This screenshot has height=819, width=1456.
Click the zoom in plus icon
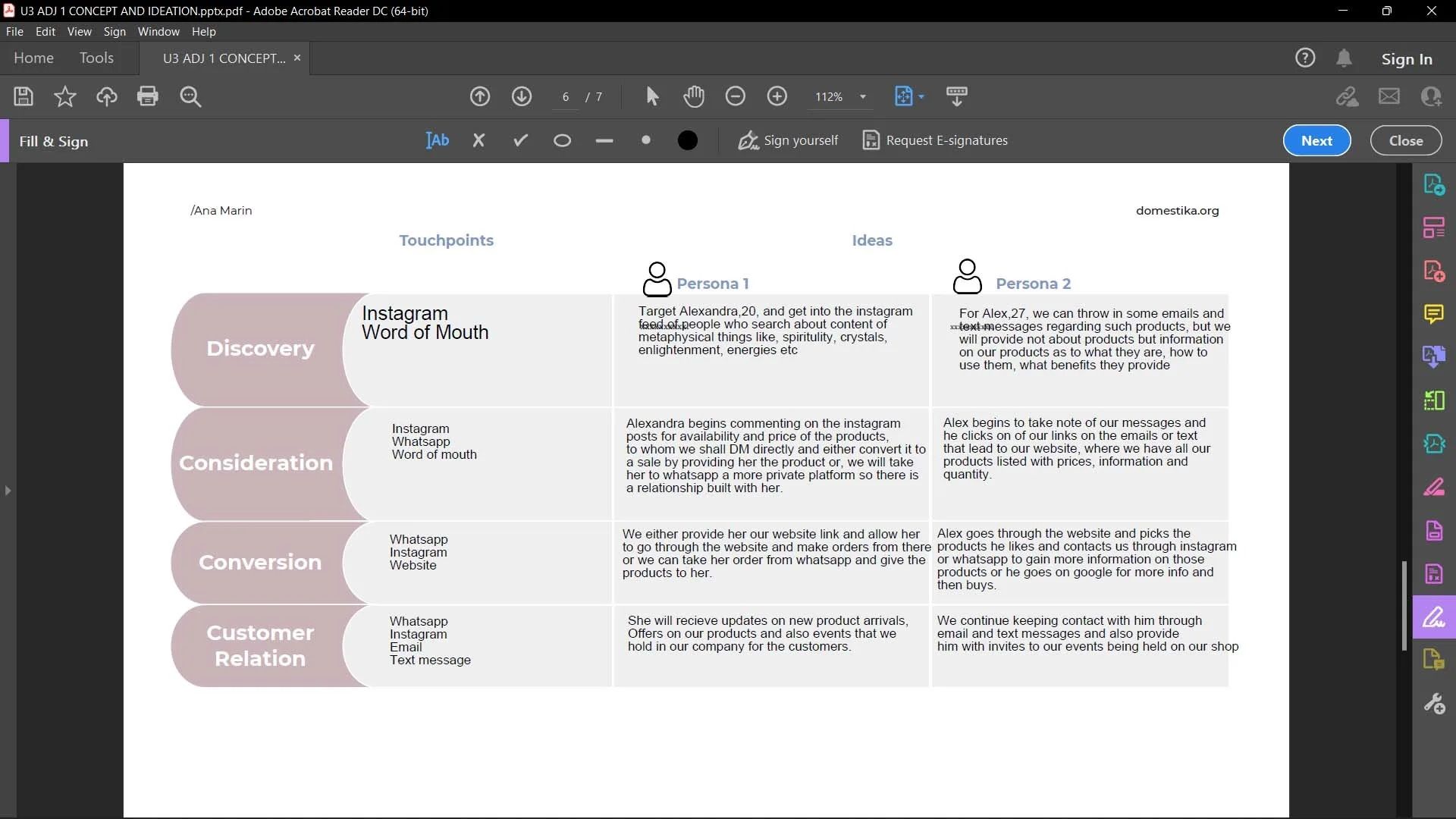pos(777,96)
